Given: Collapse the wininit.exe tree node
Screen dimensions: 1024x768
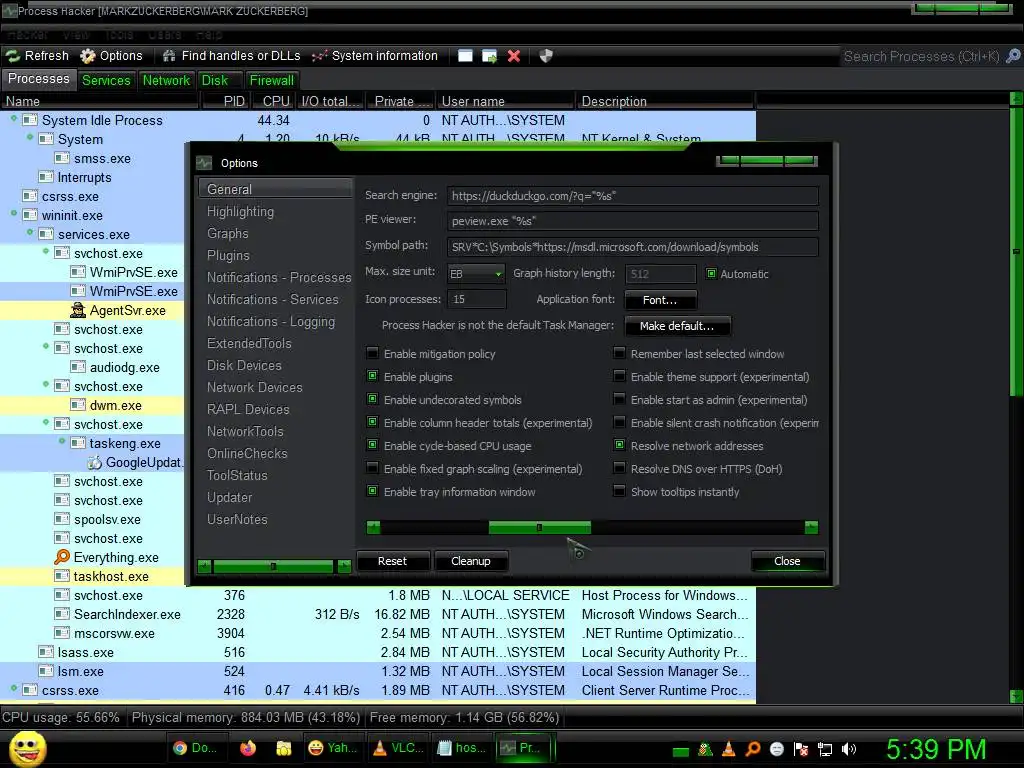Looking at the screenshot, I should (x=14, y=214).
